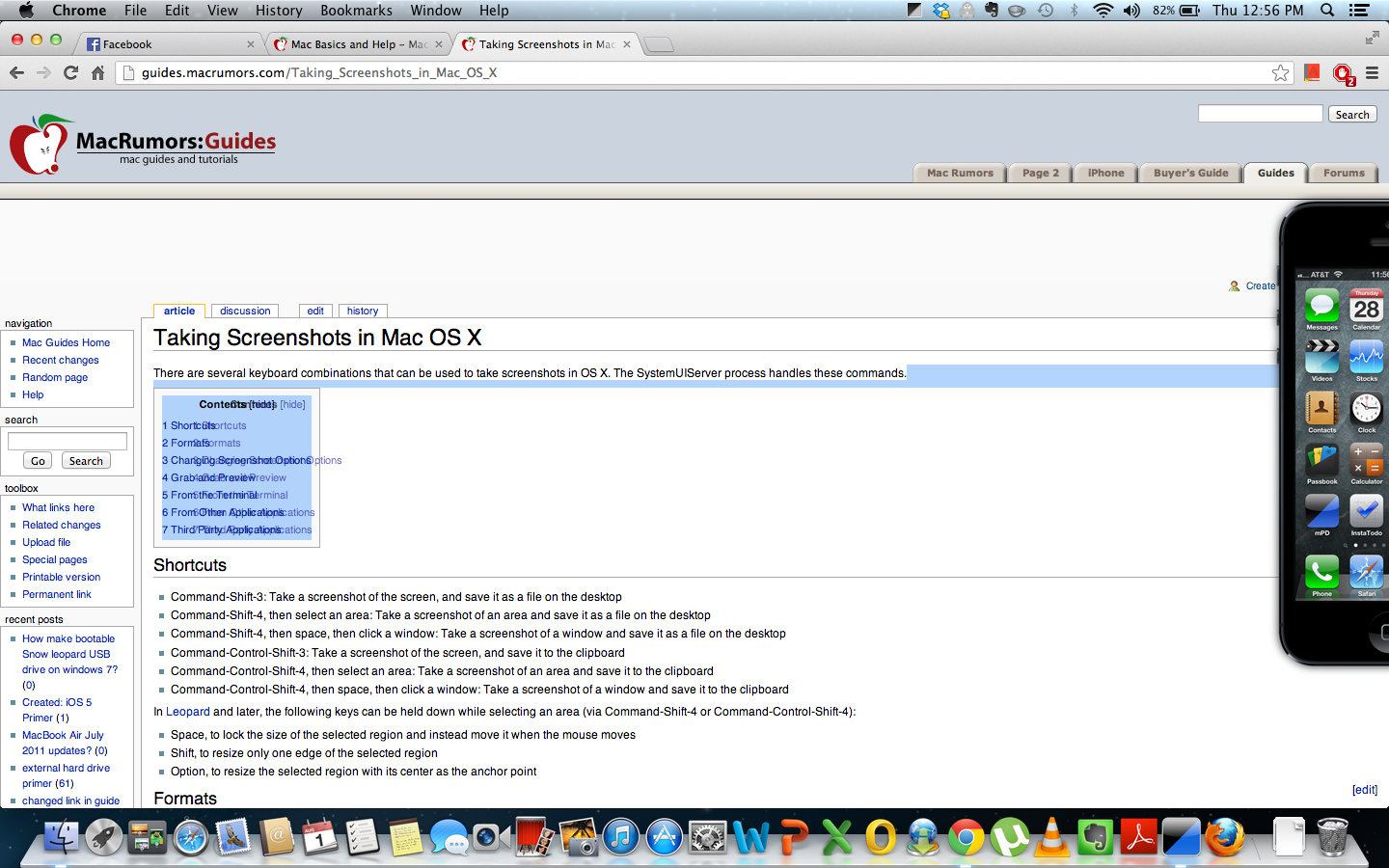Open the edit tab of the article
The image size is (1389, 868).
click(x=315, y=311)
